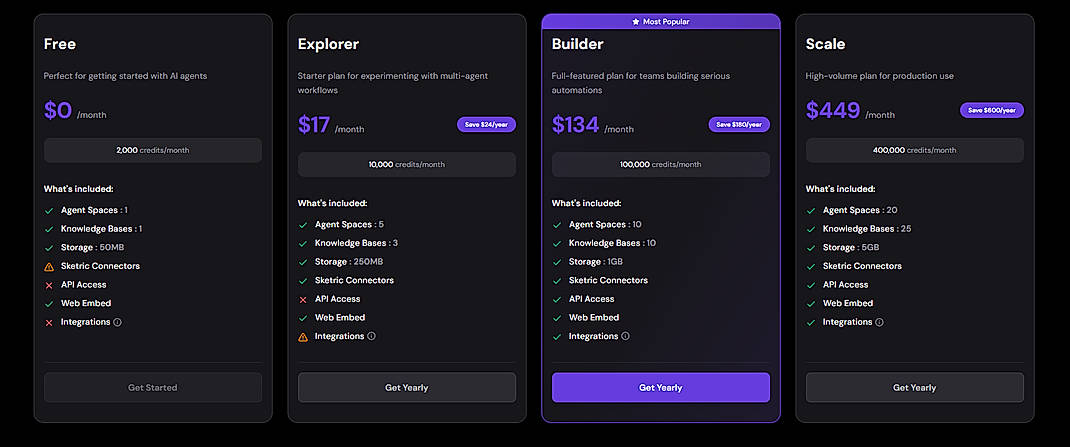The height and width of the screenshot is (447, 1070).
Task: Click the checkmark beside Builder Storage 1GB
Action: click(x=557, y=262)
